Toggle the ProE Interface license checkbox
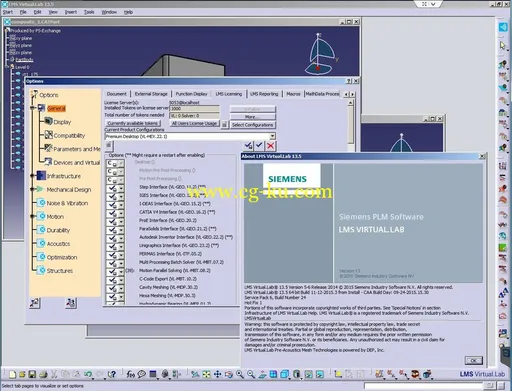 coord(112,221)
